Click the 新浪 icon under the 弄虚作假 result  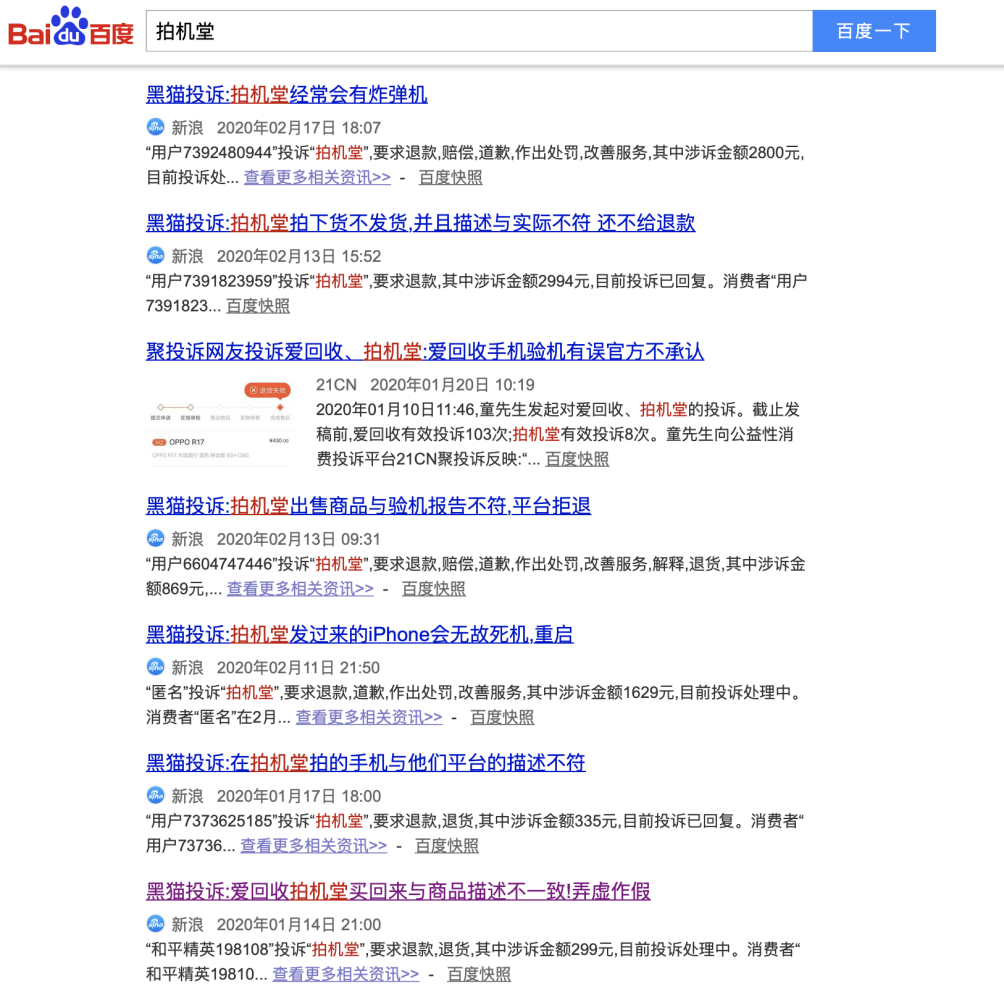point(154,924)
